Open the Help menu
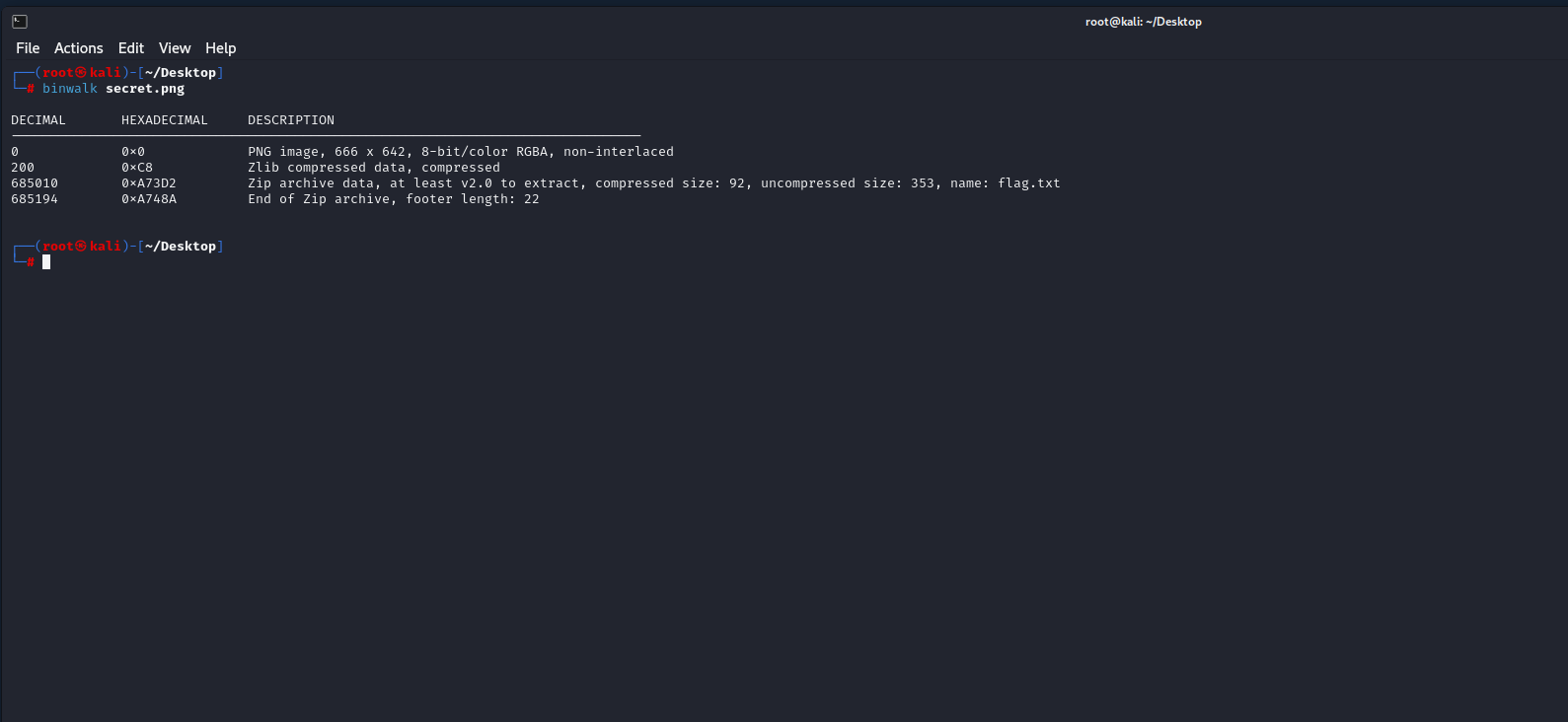The height and width of the screenshot is (722, 1568). (x=221, y=48)
